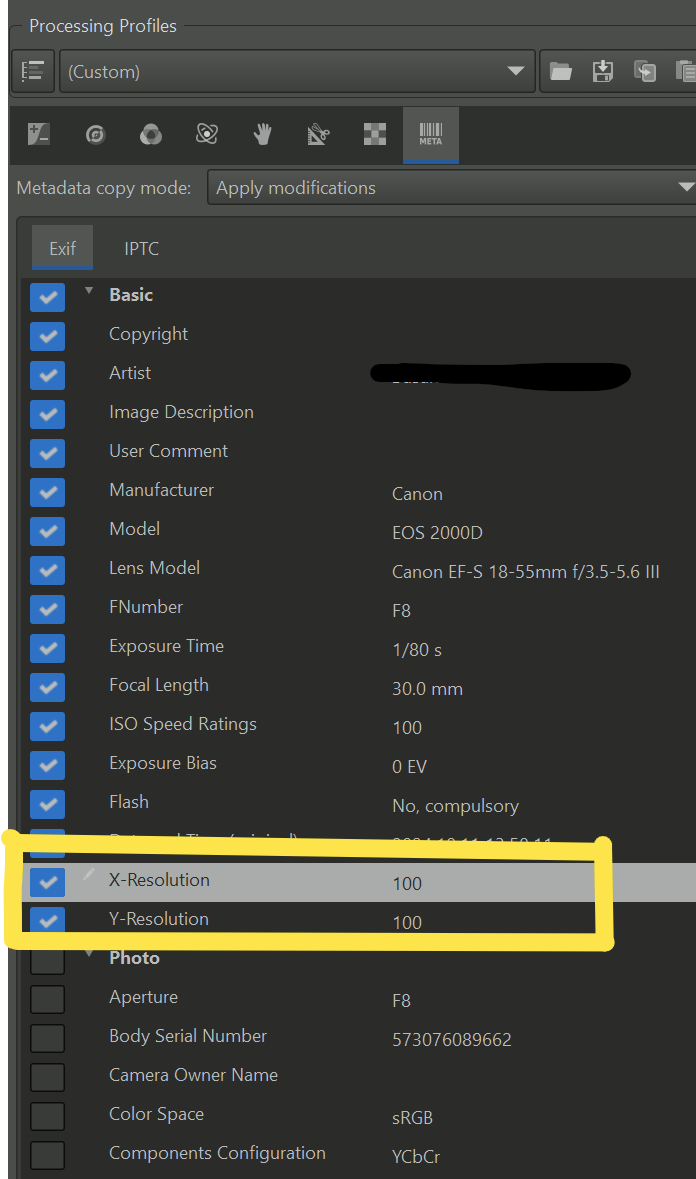Click the paste profile icon
Image resolution: width=696 pixels, height=1179 pixels.
coord(685,71)
